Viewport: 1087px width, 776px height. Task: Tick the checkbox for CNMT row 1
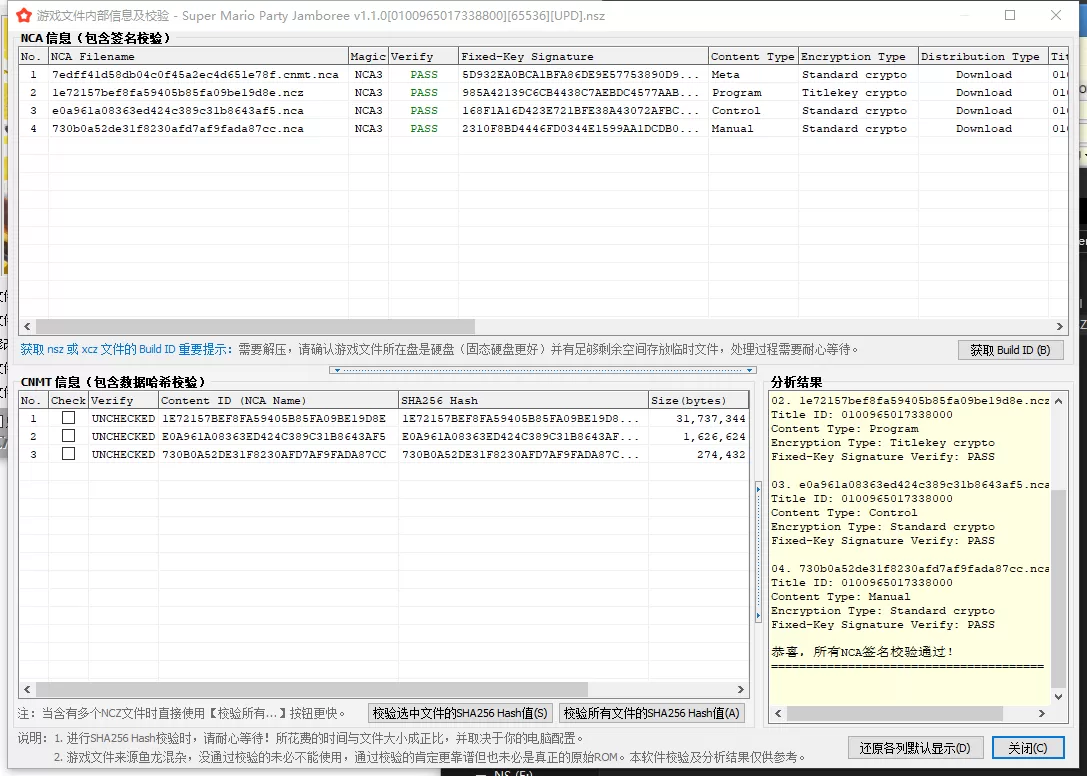[68, 418]
